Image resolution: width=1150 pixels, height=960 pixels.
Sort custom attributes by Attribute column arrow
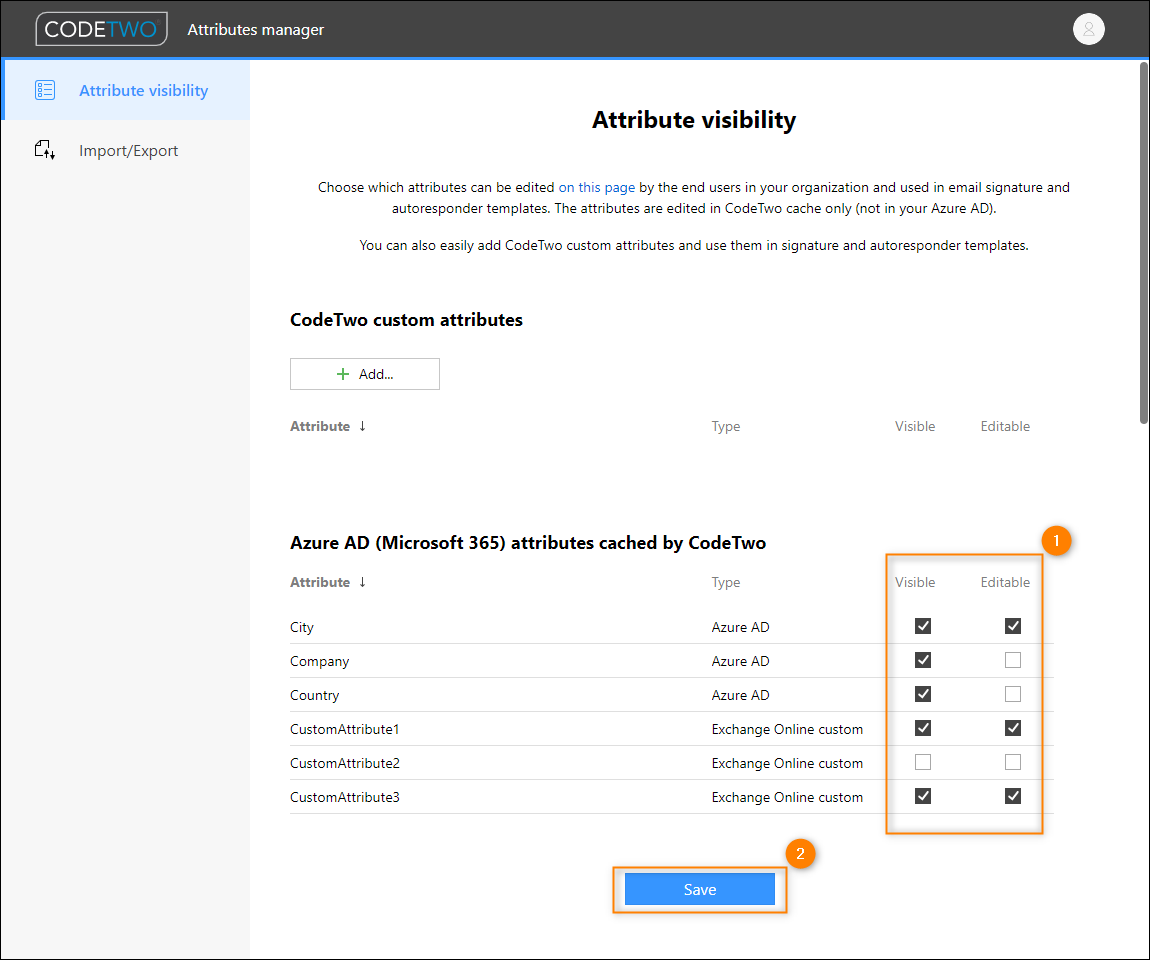pyautogui.click(x=362, y=426)
